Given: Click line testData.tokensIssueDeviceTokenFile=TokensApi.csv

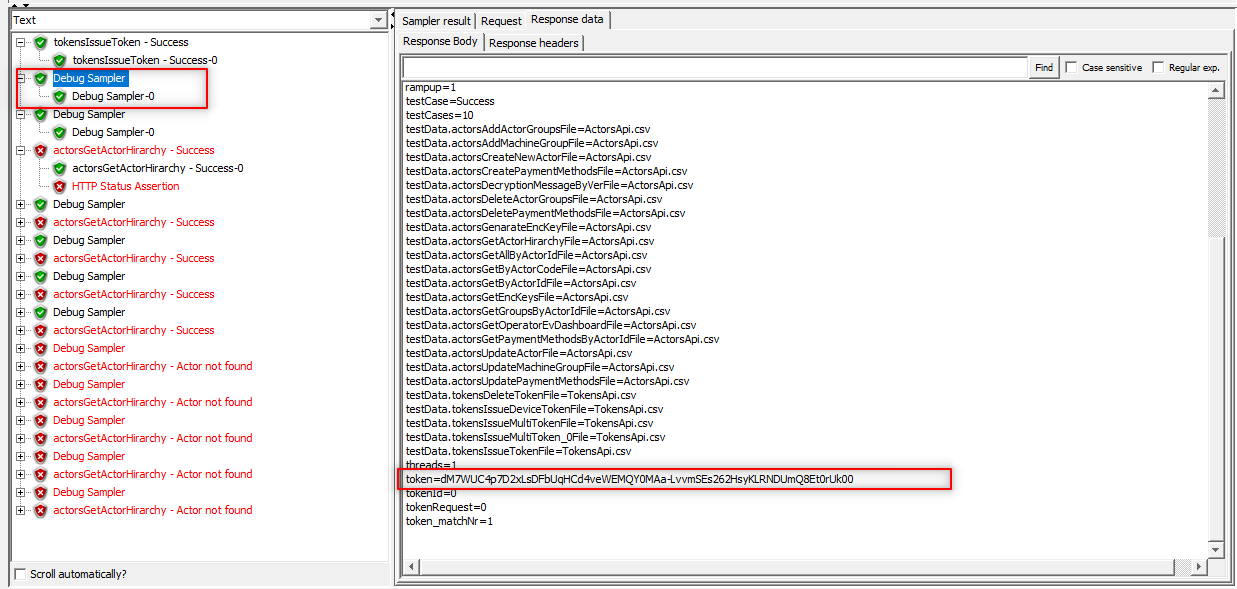Looking at the screenshot, I should click(x=534, y=409).
